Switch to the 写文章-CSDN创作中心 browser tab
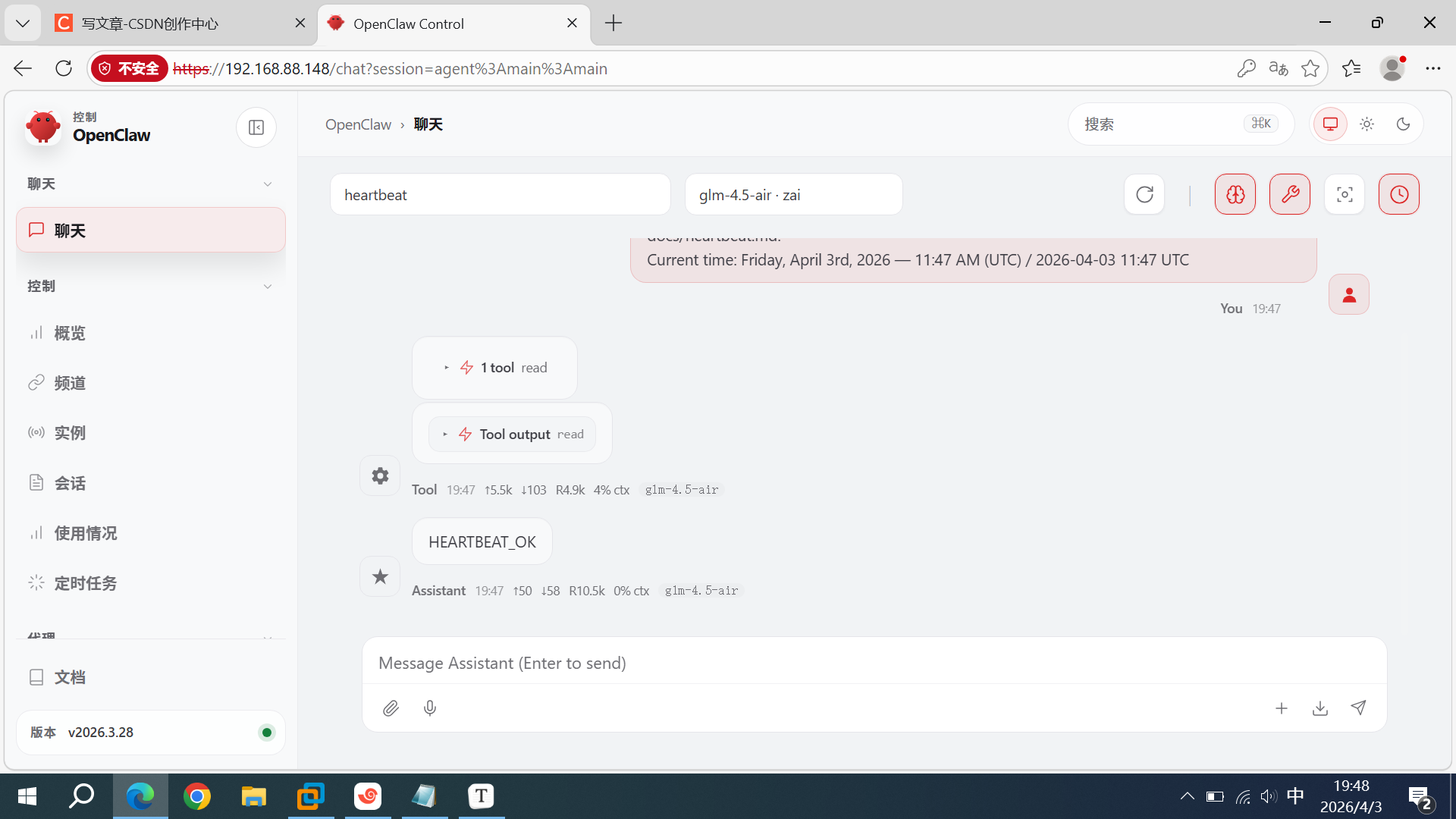The height and width of the screenshot is (819, 1456). [x=150, y=24]
